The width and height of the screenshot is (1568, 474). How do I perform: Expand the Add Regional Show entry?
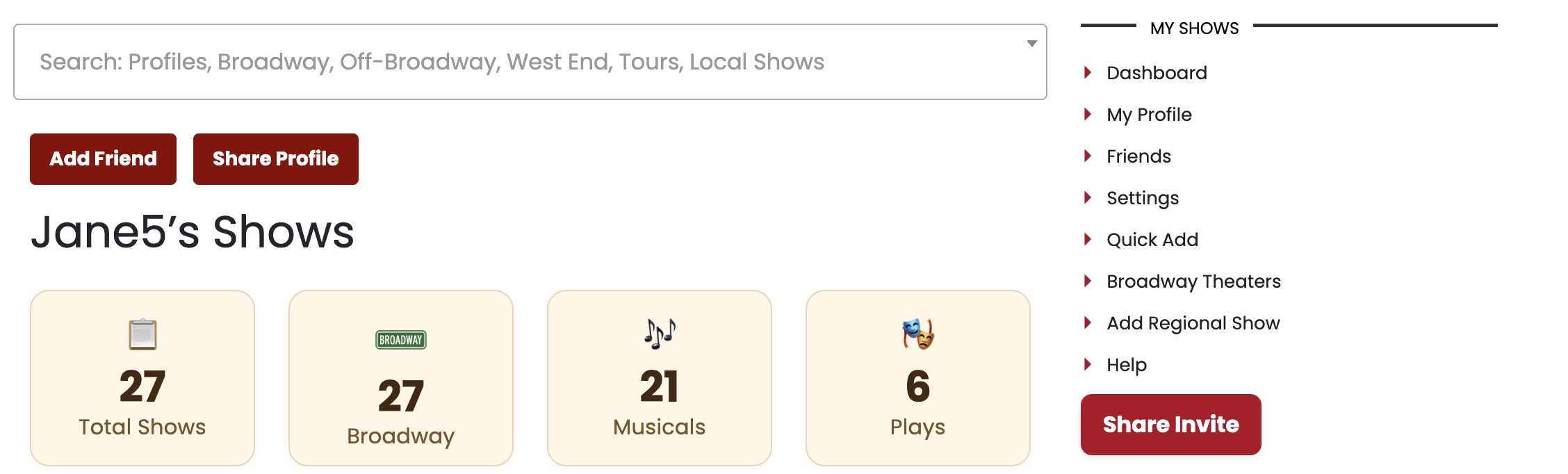click(1193, 322)
